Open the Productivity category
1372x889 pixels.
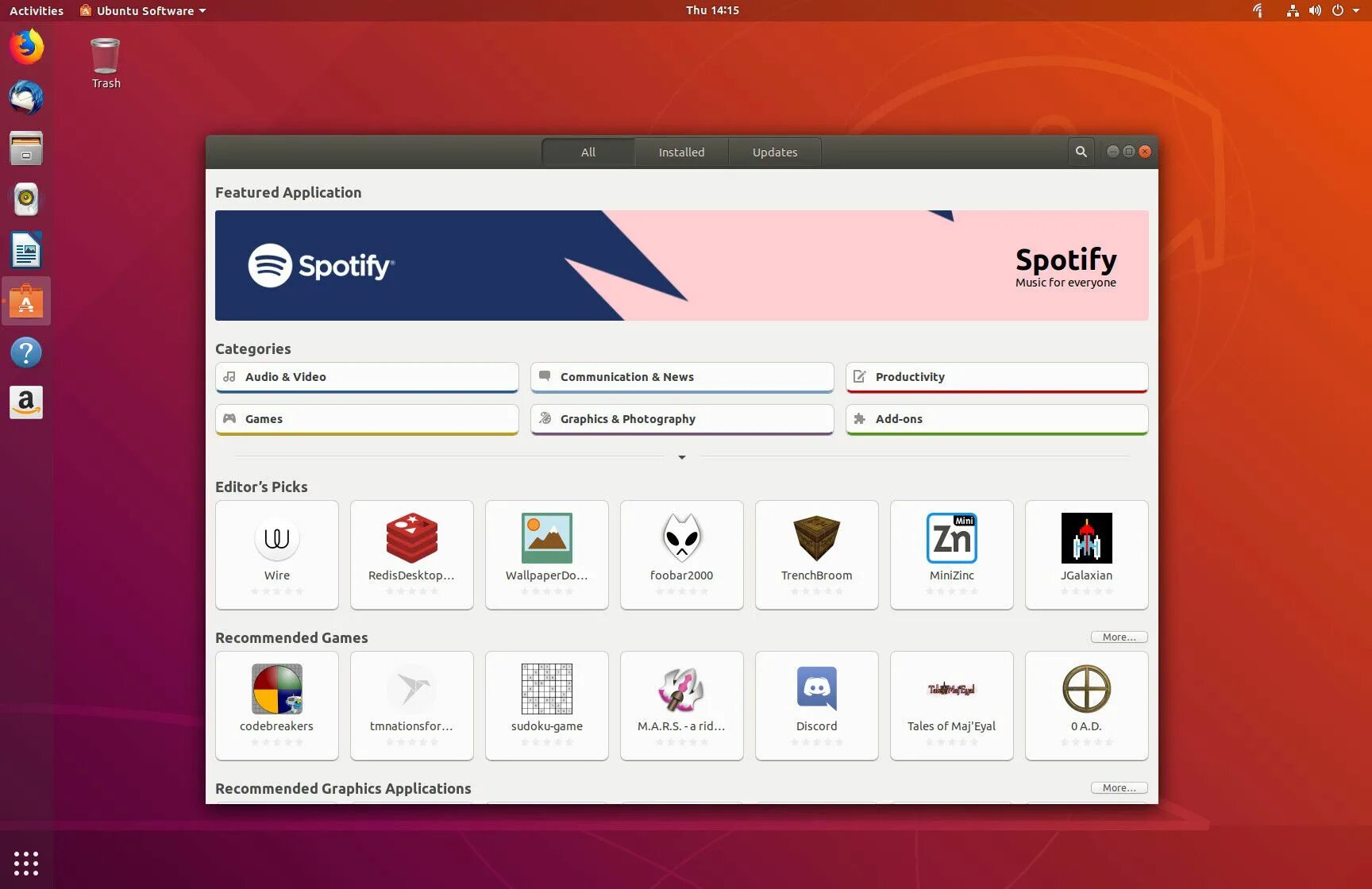pyautogui.click(x=997, y=377)
